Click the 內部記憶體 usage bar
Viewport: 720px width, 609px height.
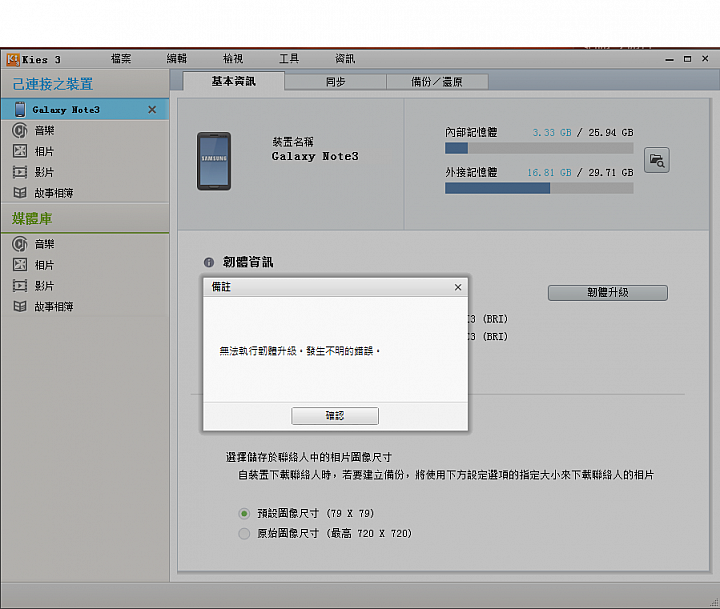(539, 148)
